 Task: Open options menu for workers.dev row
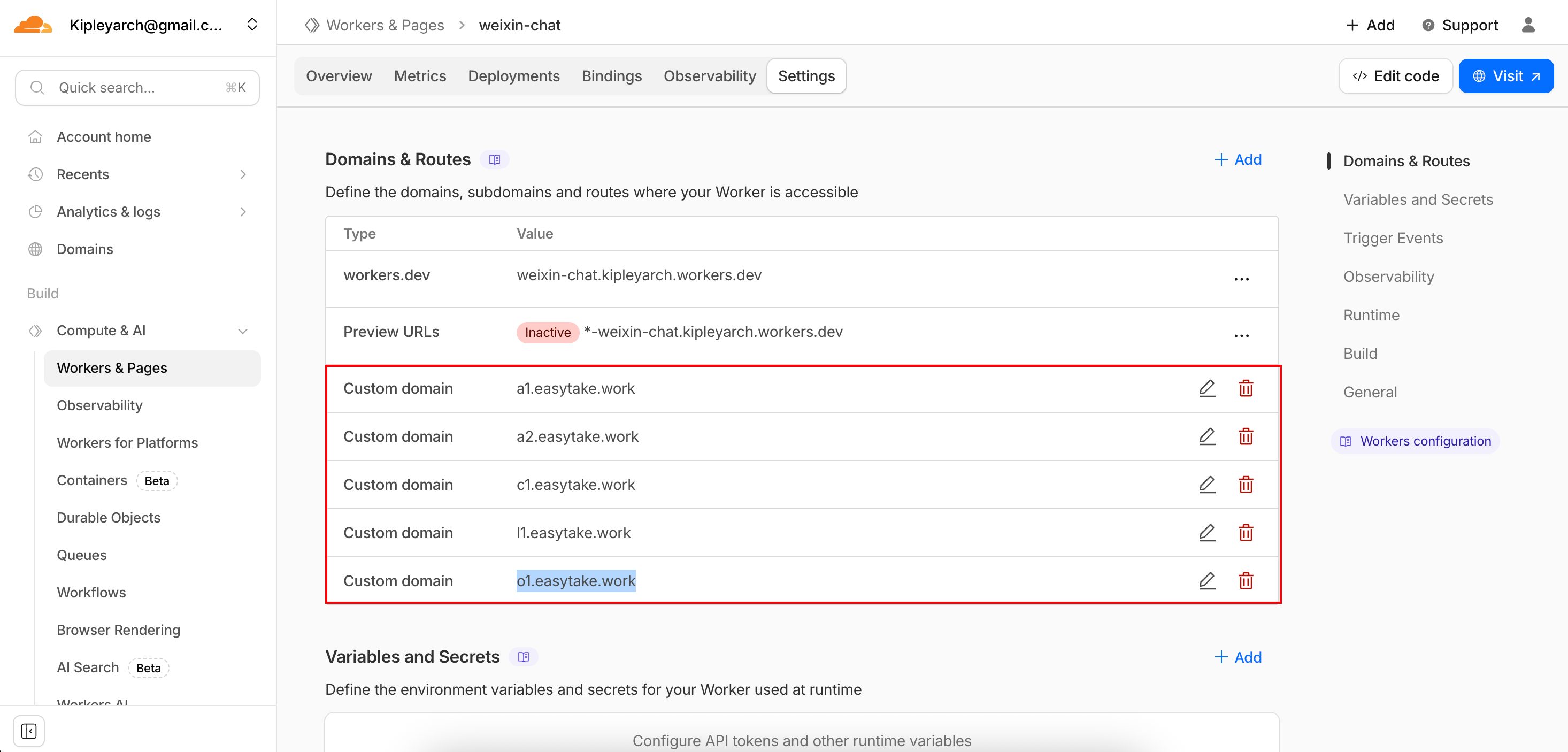(1241, 279)
